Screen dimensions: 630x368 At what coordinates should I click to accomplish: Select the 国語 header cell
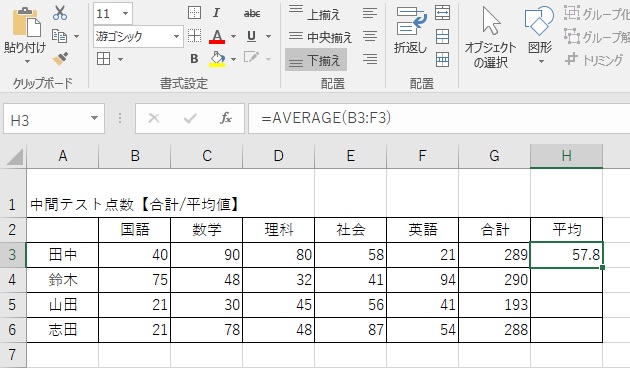coord(135,230)
